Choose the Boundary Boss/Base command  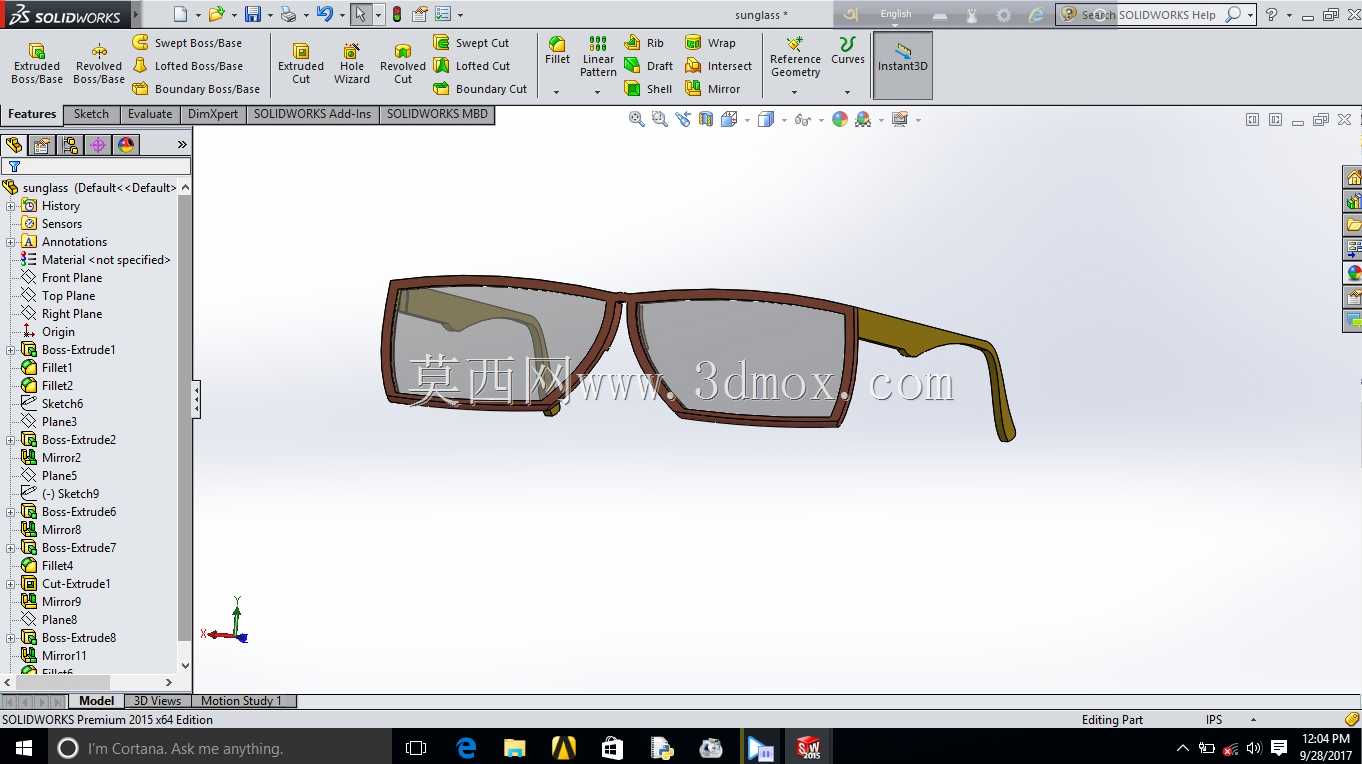coord(196,89)
